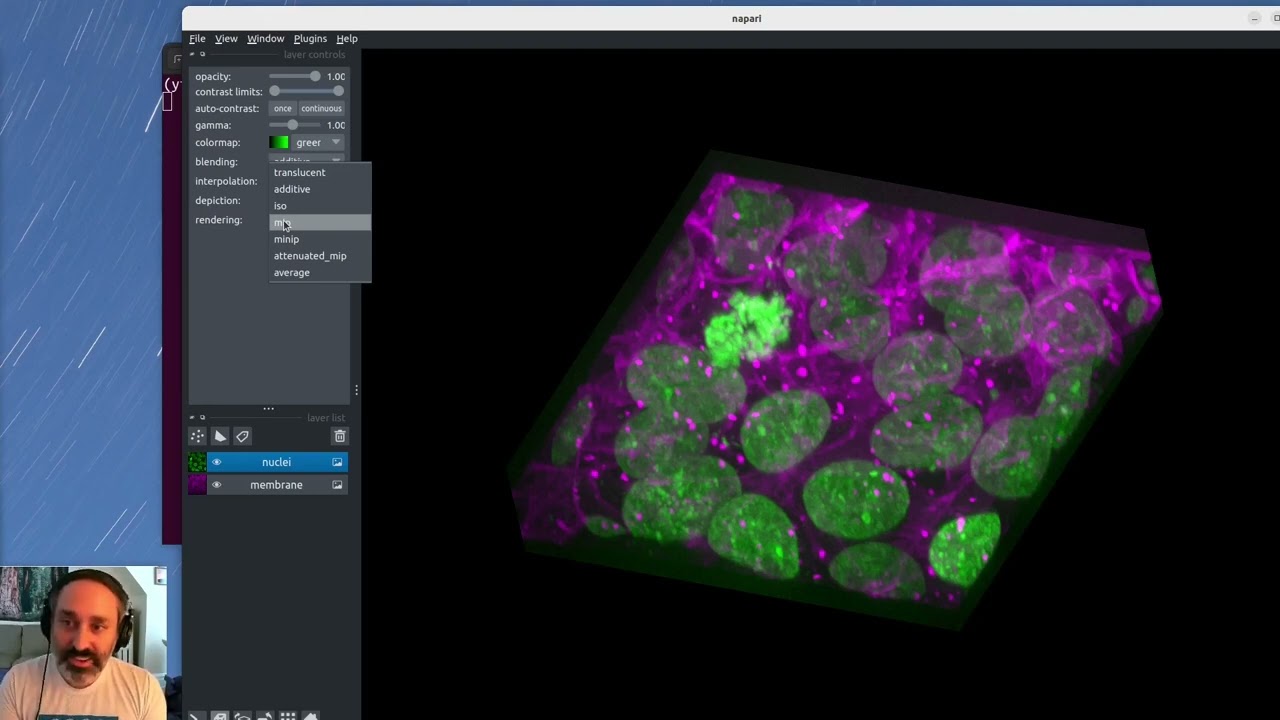Screen dimensions: 1280x720
Task: Click the gamma slider handle
Action: point(292,125)
